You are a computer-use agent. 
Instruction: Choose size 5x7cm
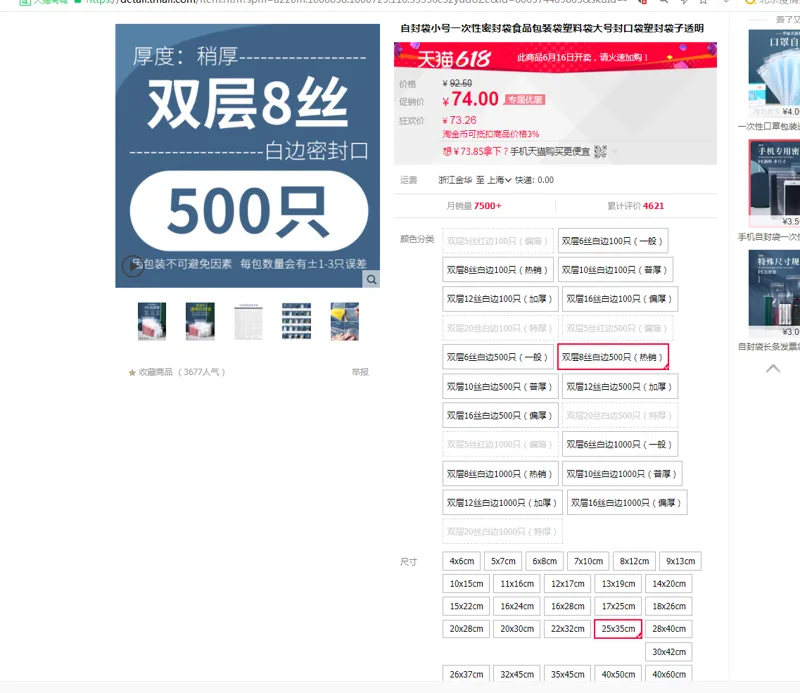(x=503, y=561)
